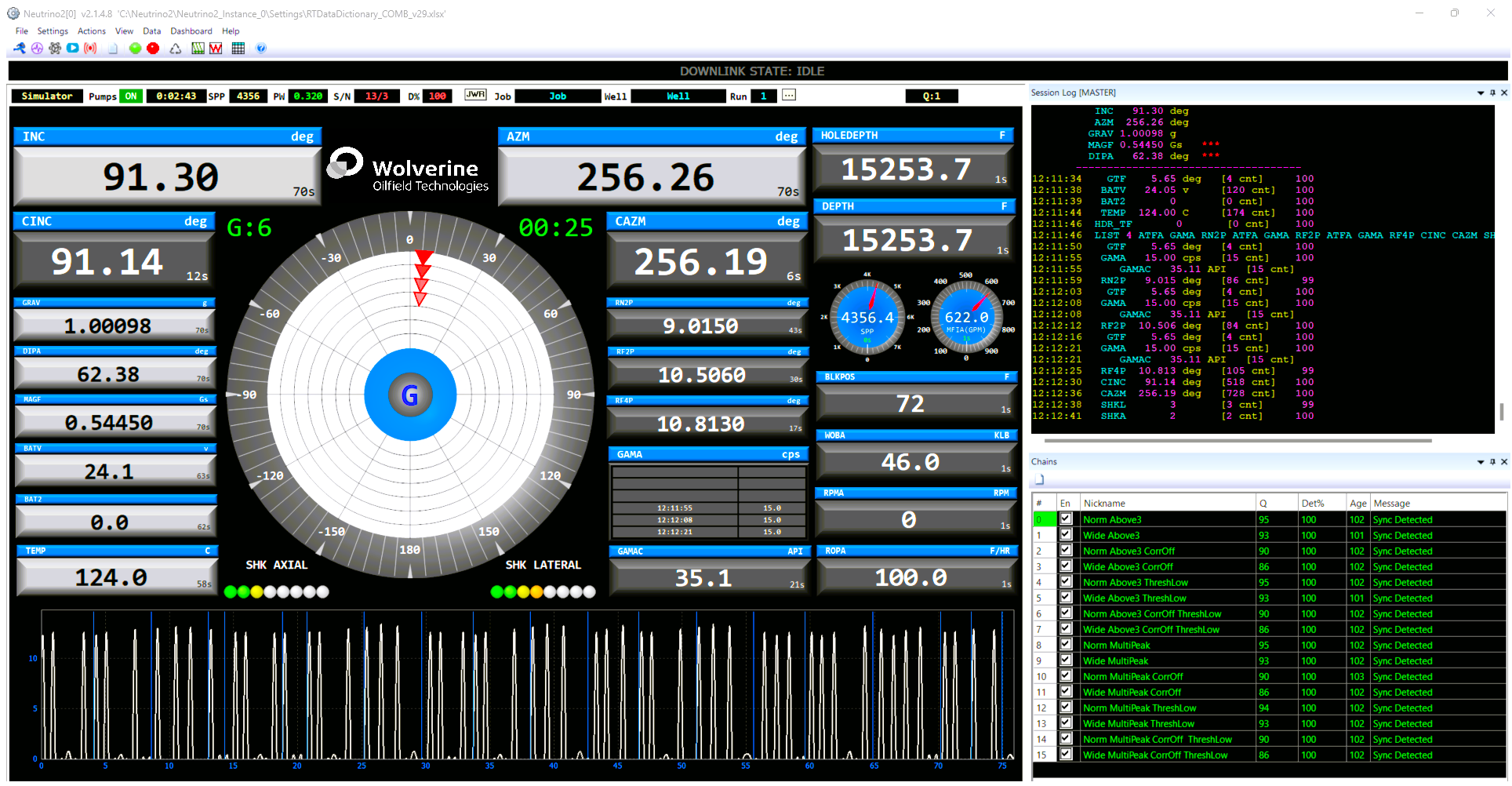Click the blue play icon in the toolbar
Viewport: 1512px width, 786px height.
pos(72,48)
